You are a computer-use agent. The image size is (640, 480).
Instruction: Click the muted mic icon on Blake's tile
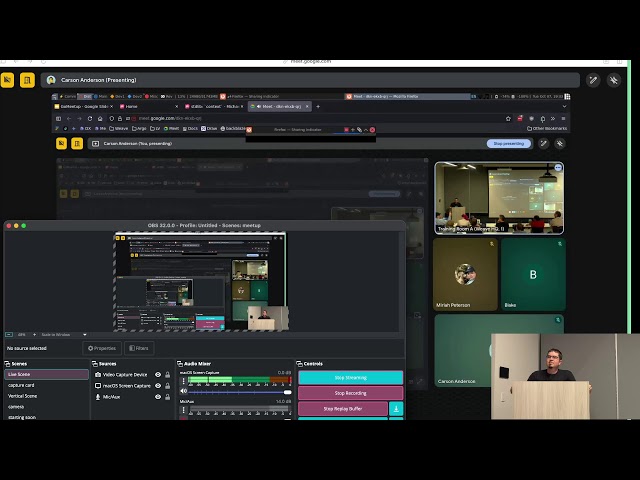click(x=560, y=244)
